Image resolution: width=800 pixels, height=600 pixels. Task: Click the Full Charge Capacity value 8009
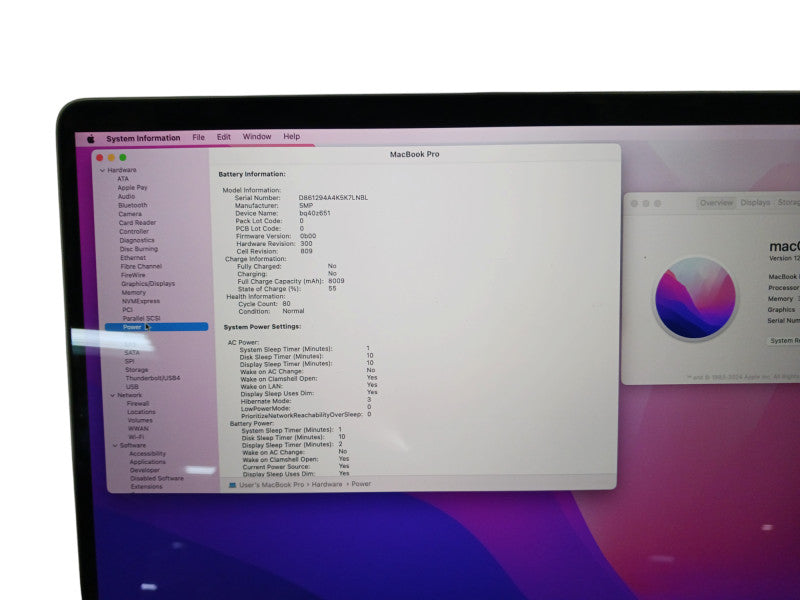point(336,281)
